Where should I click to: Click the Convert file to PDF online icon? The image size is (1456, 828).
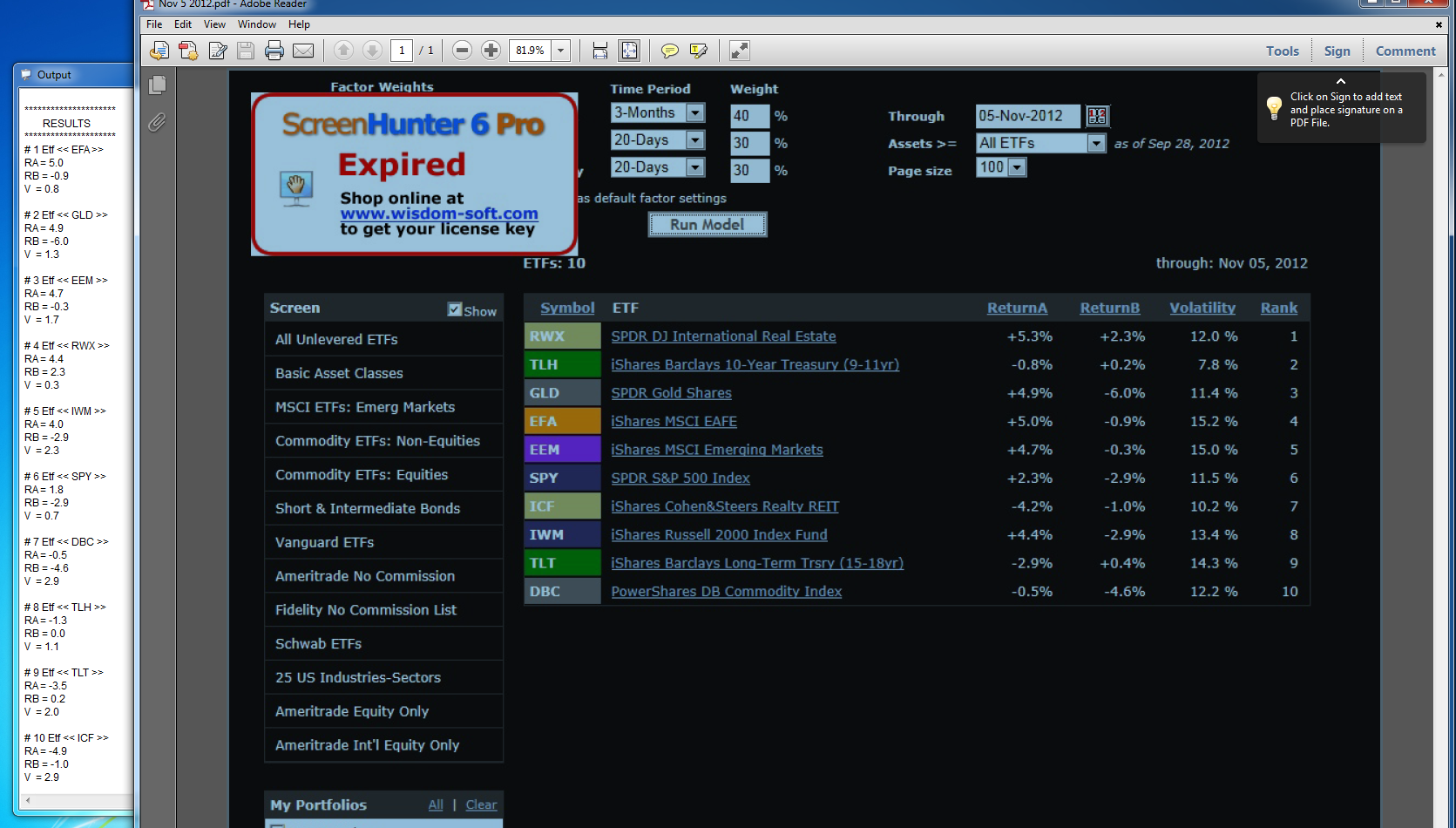coord(159,51)
